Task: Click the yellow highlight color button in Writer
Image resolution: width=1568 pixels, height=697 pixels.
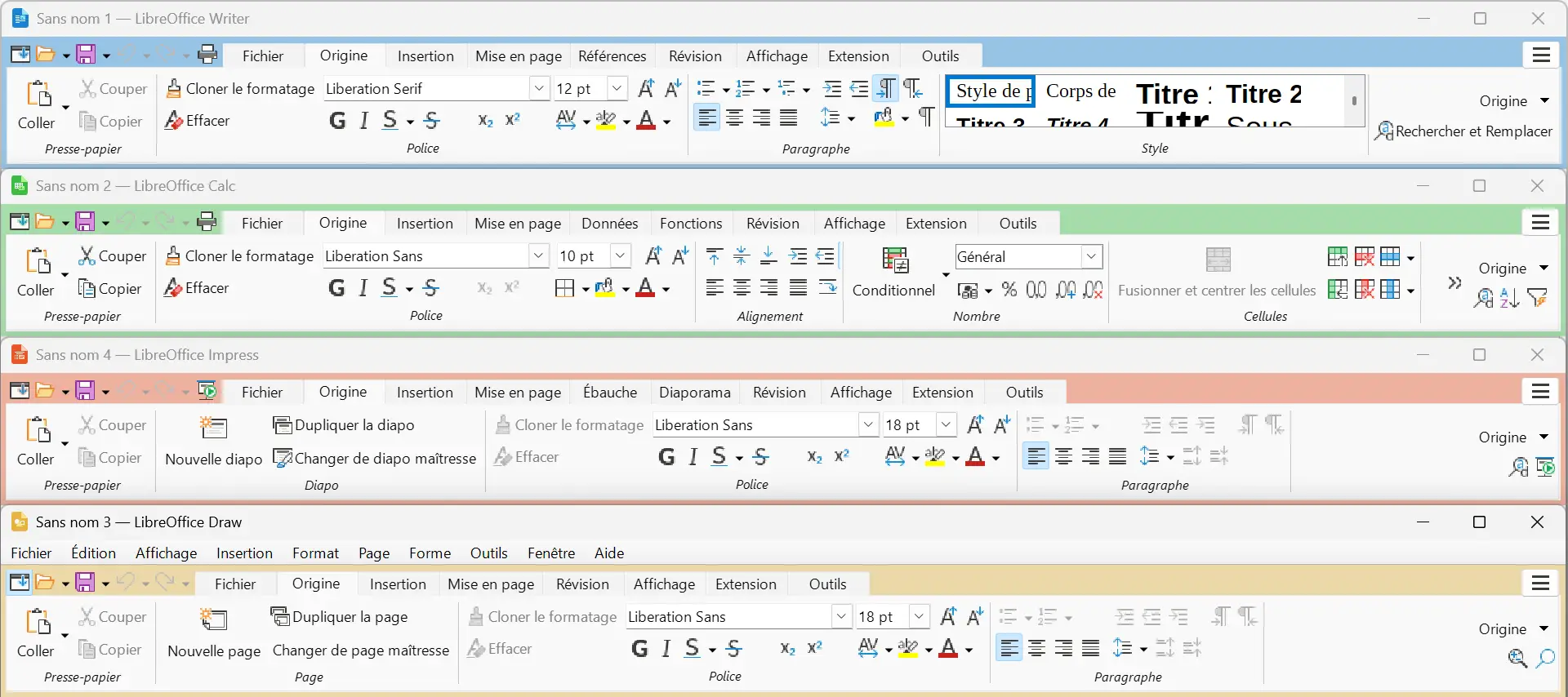Action: click(x=606, y=121)
